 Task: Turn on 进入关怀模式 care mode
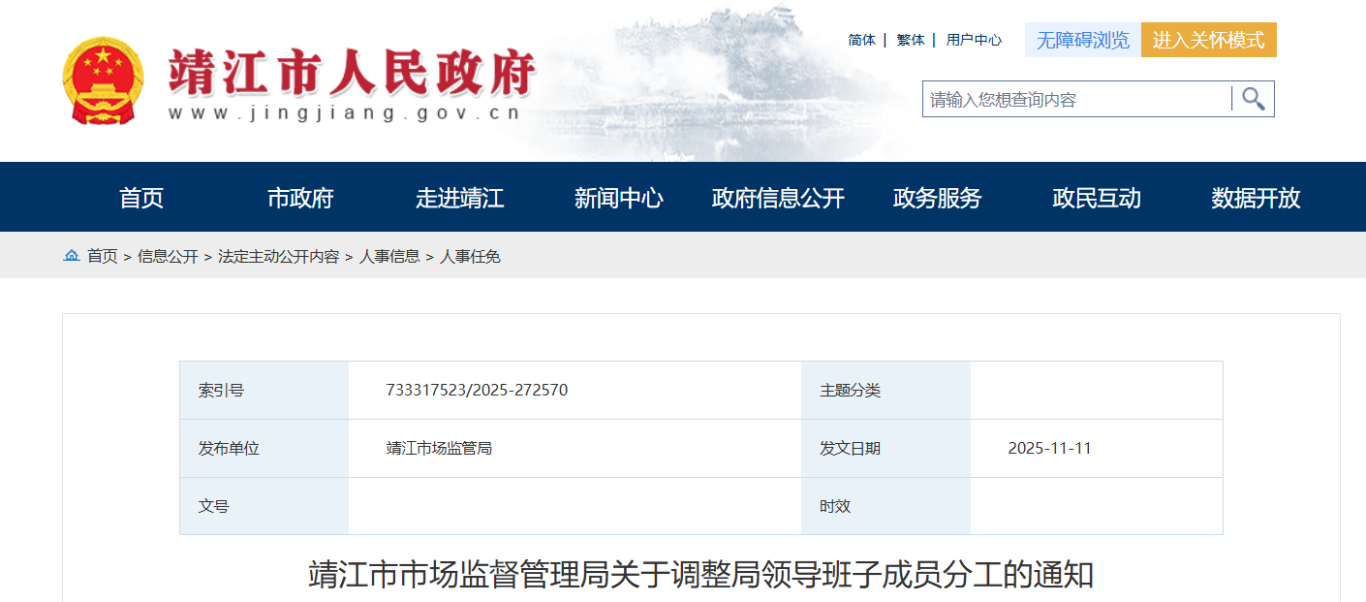click(x=1208, y=40)
